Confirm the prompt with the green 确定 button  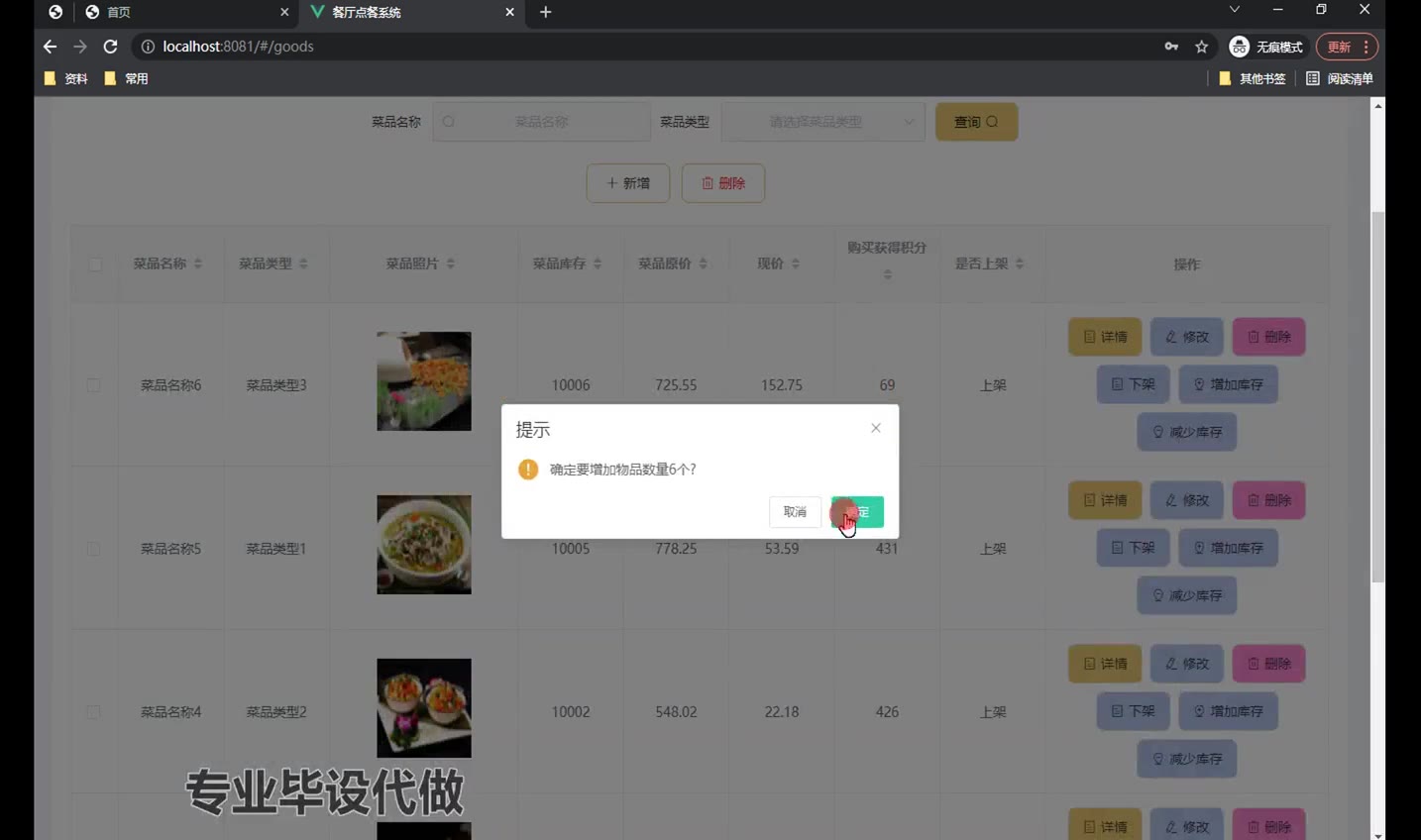(x=857, y=512)
